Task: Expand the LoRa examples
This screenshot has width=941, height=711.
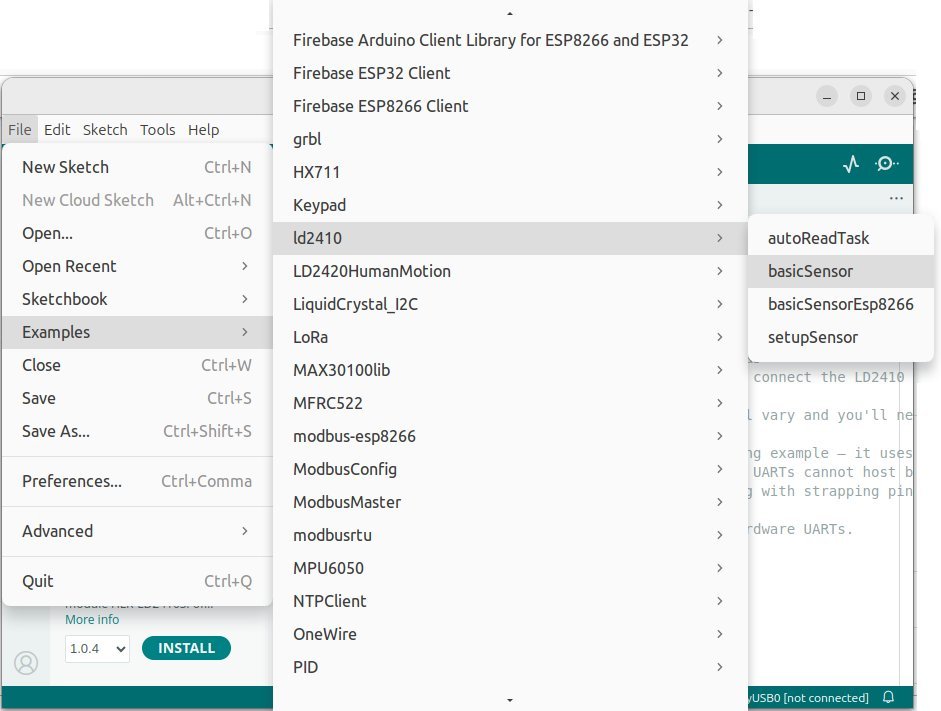Action: (510, 337)
